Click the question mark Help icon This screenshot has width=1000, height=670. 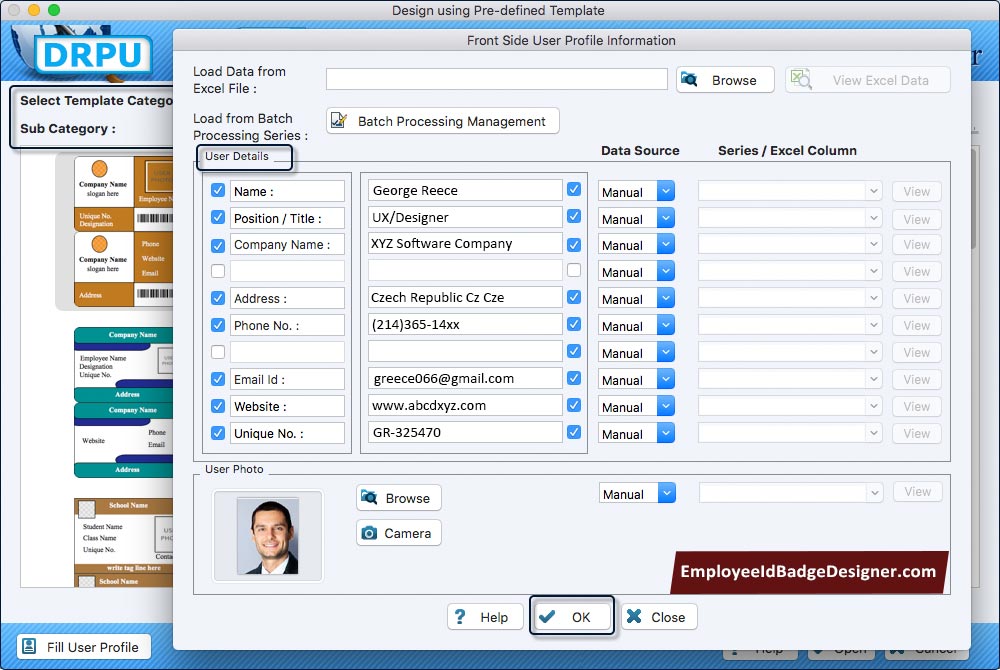coord(460,616)
